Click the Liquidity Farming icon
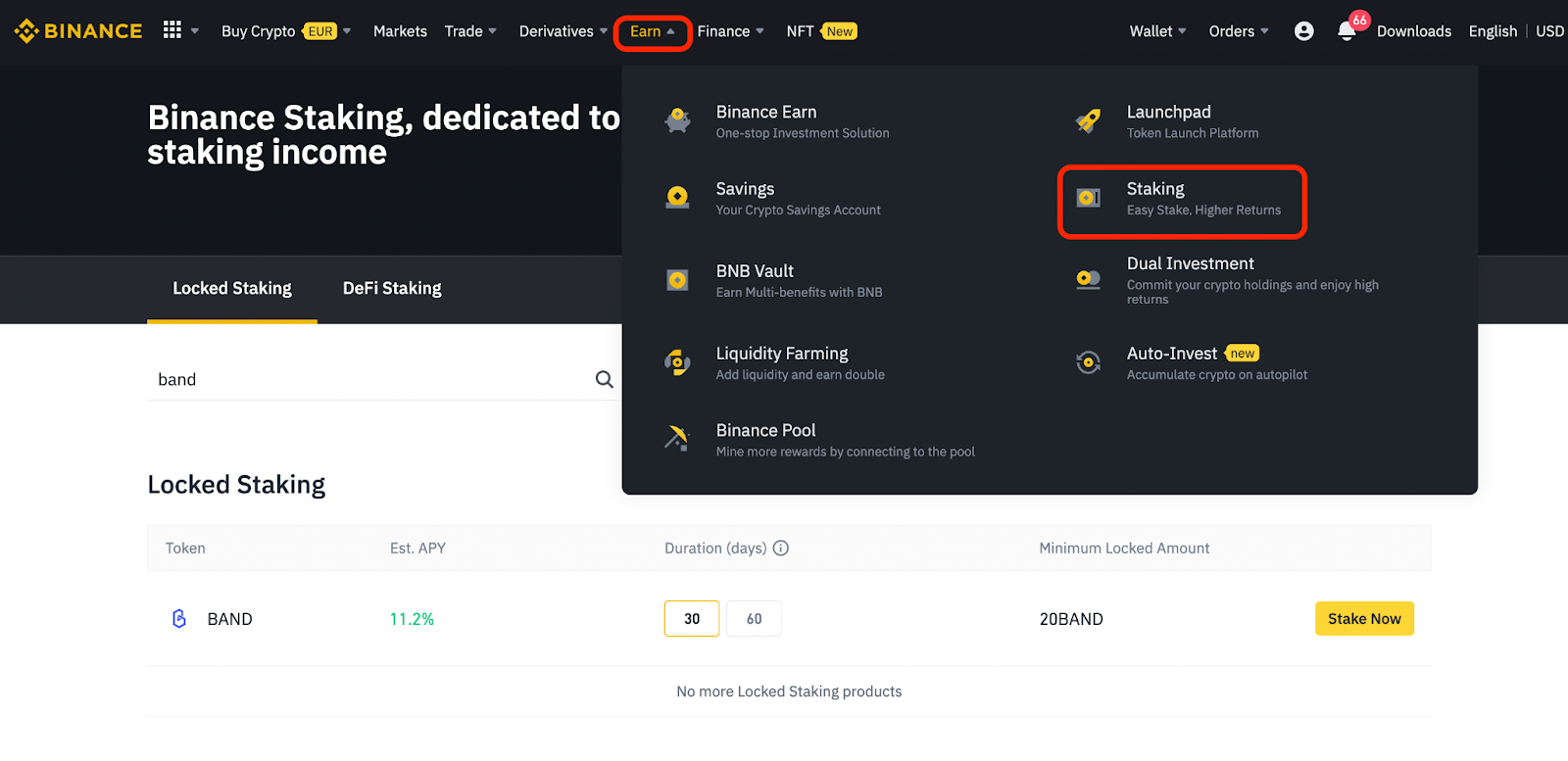Screen dimensions: 1568x761 point(677,362)
